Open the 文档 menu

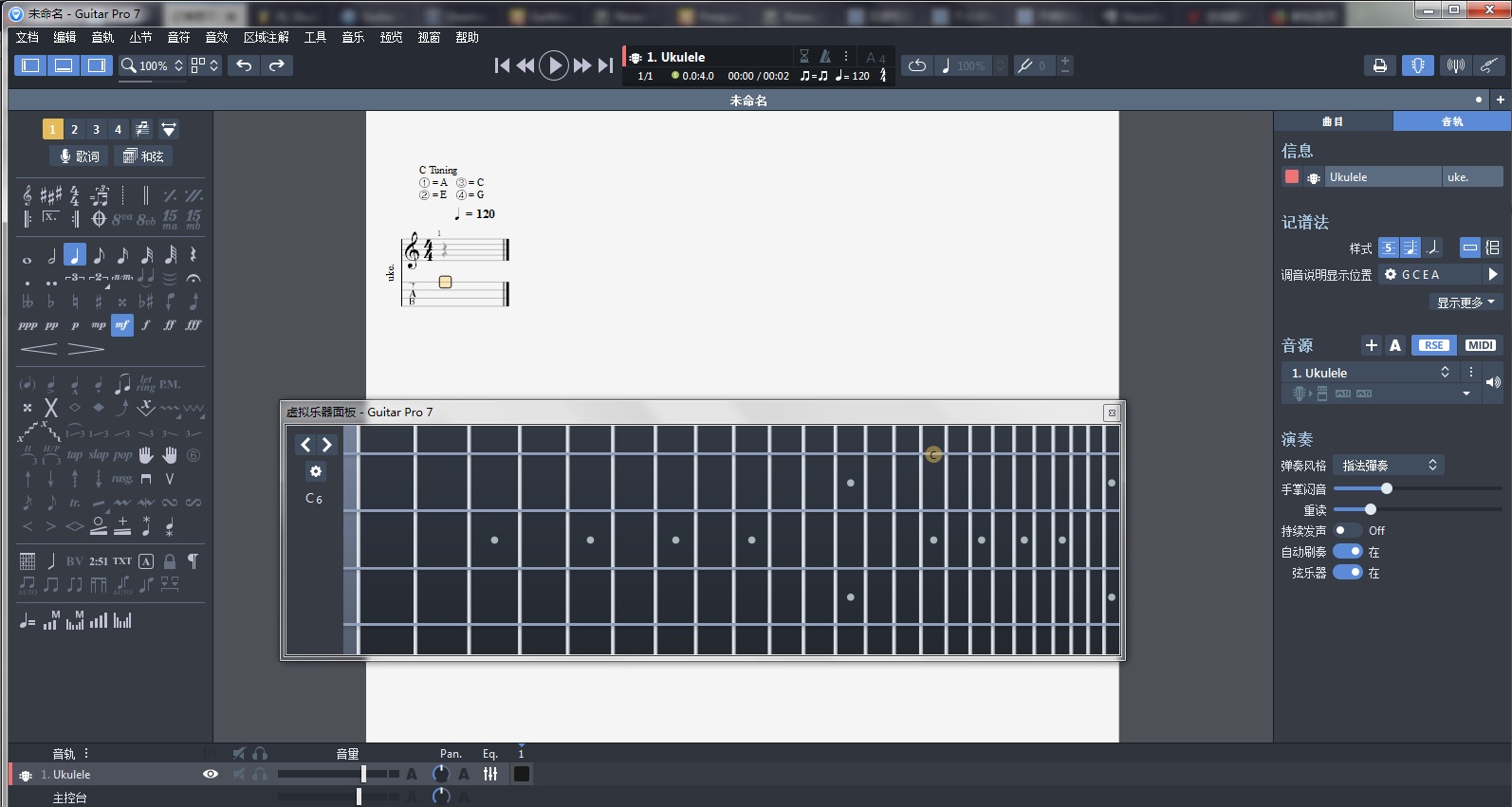click(28, 37)
